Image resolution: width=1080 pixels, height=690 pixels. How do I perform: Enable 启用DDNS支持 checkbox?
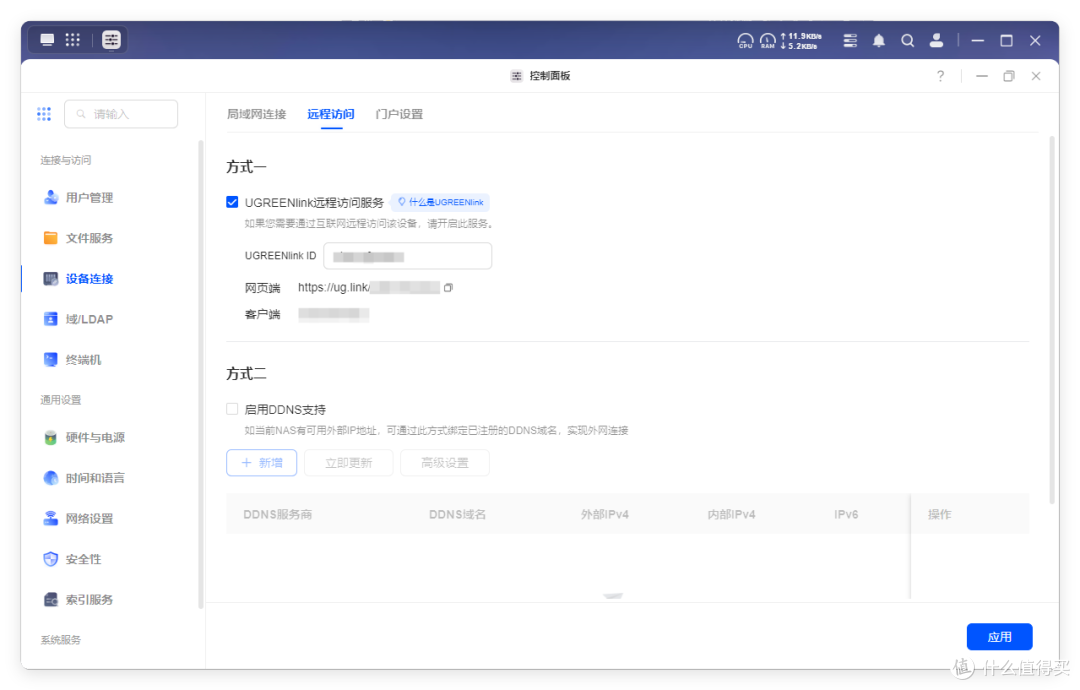pyautogui.click(x=232, y=409)
